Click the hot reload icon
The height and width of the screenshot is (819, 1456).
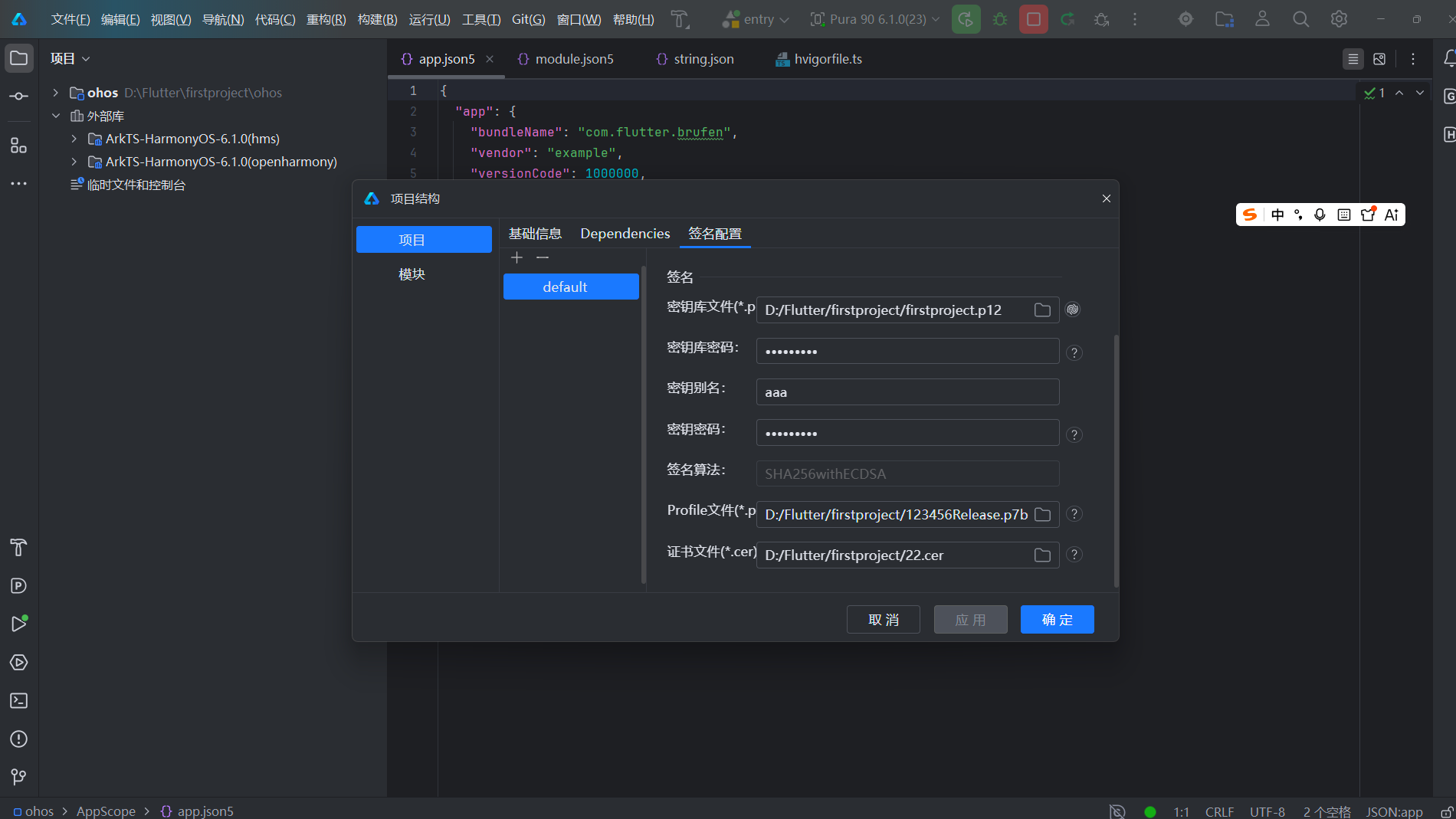(x=1067, y=19)
